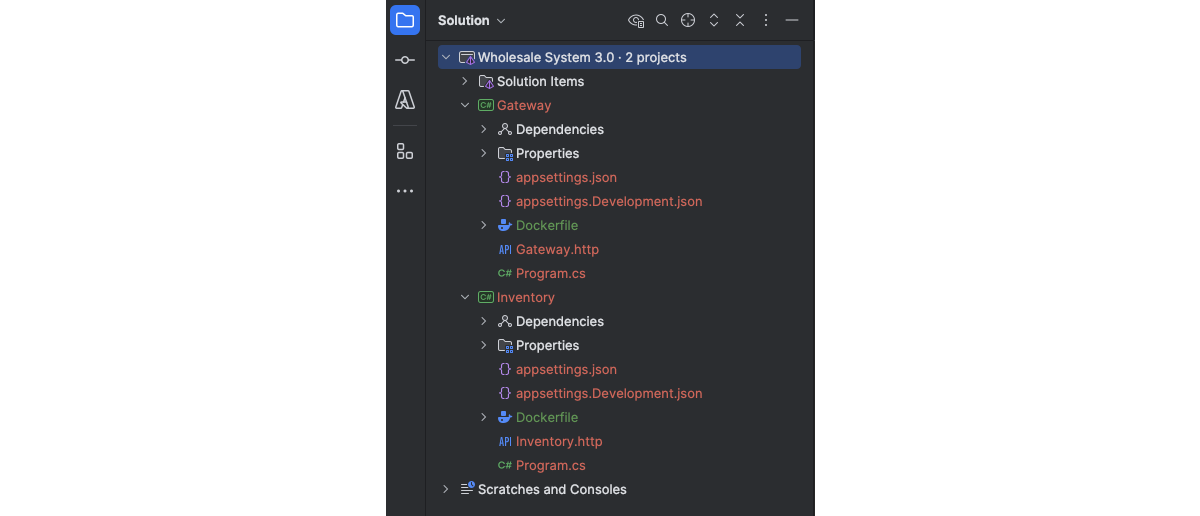Open the Commit tool window icon

point(405,60)
